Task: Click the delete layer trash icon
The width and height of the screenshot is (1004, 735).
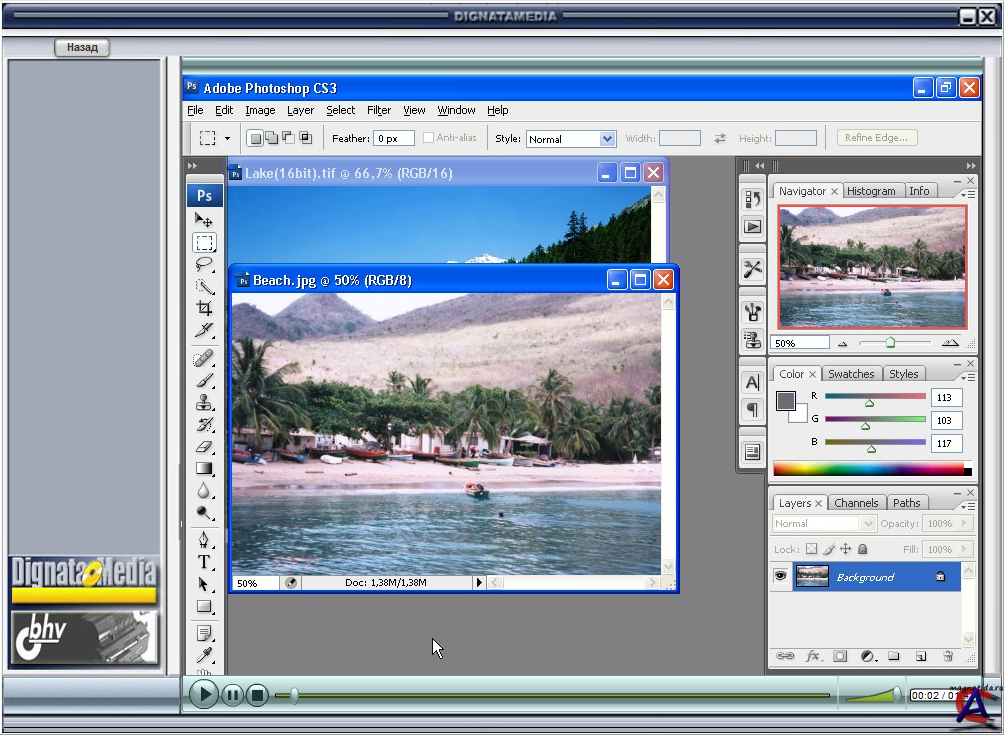Action: coord(948,657)
